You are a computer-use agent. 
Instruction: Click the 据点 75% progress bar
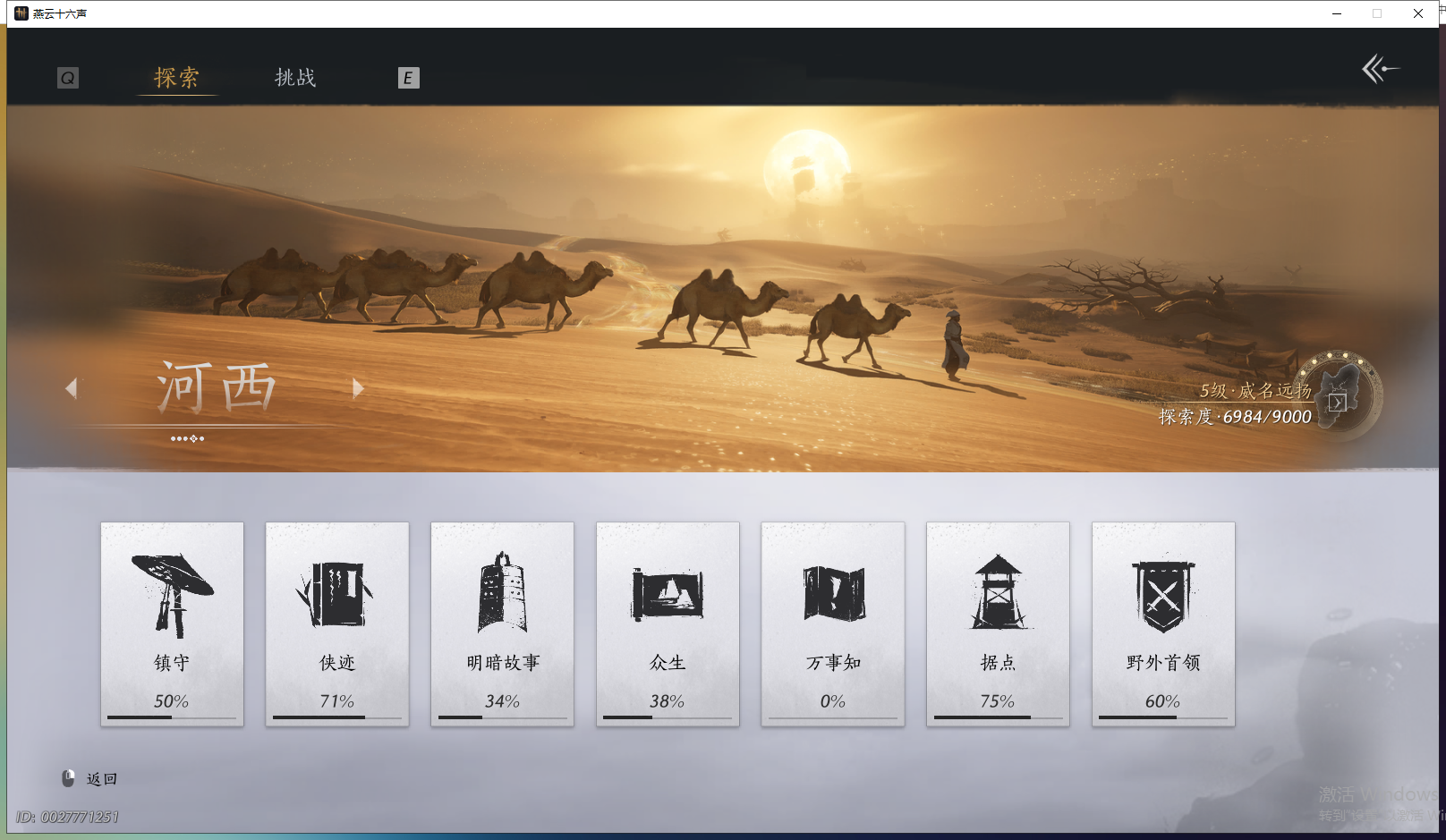click(998, 718)
